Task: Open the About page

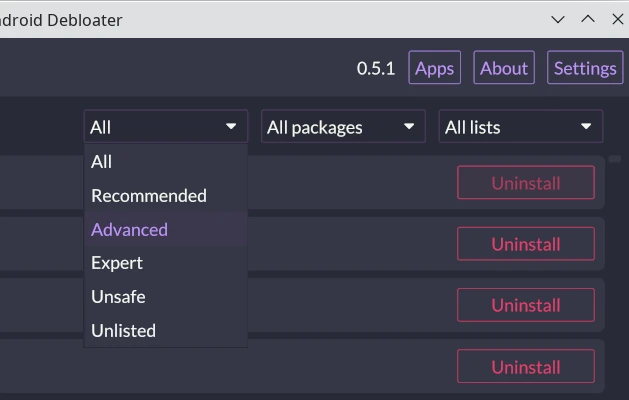Action: tap(503, 68)
